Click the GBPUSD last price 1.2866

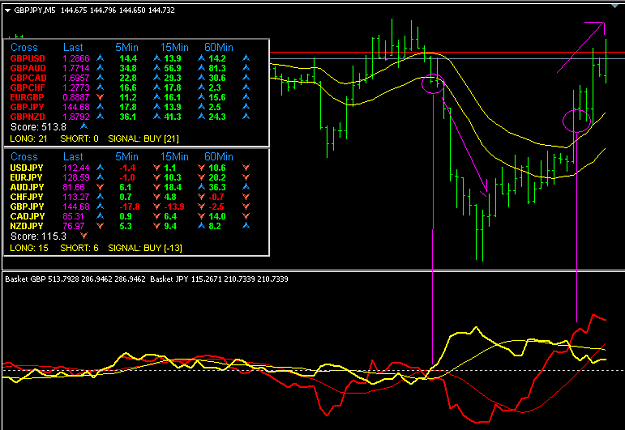click(76, 59)
